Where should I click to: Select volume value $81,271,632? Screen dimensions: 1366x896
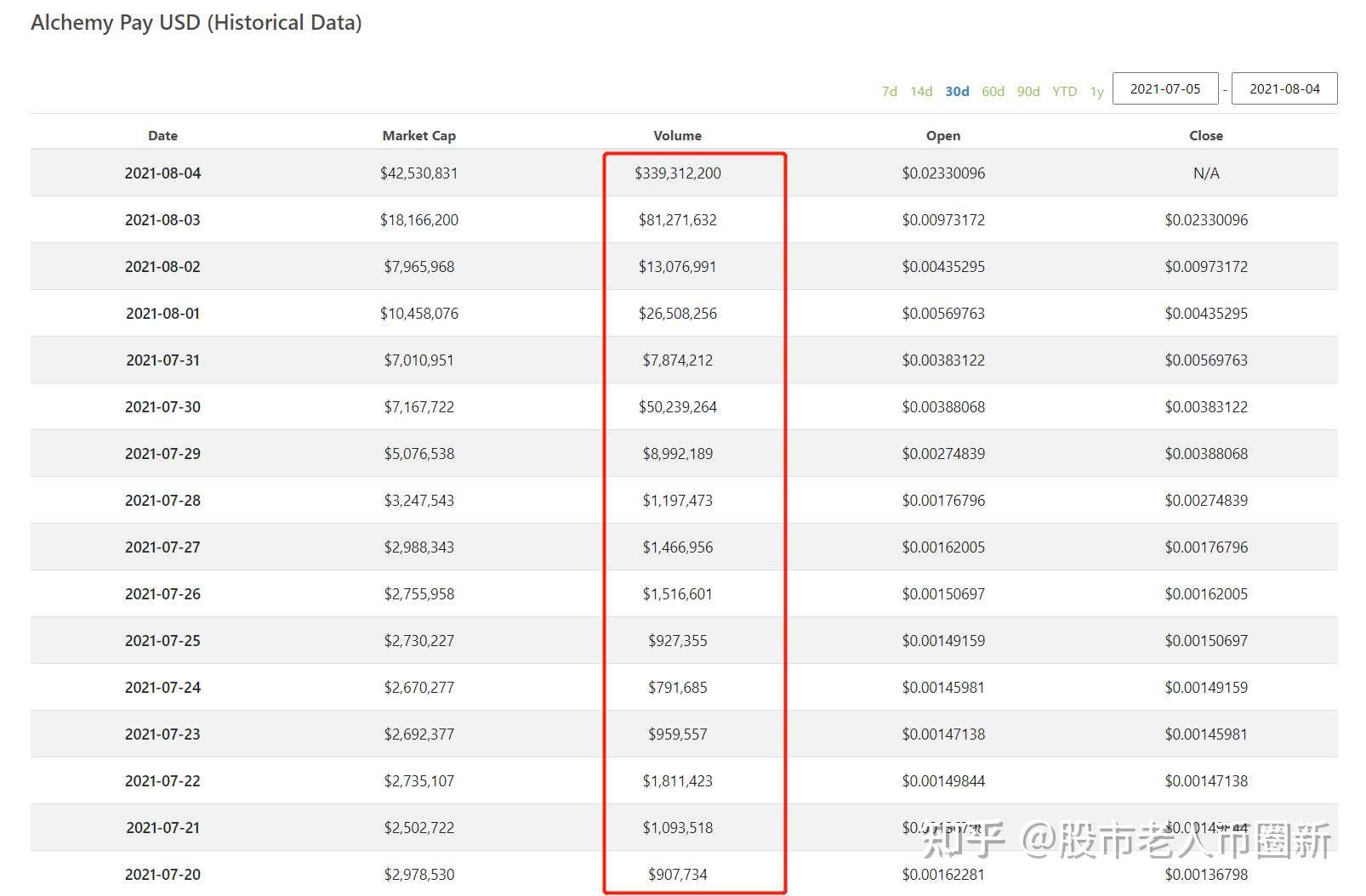(677, 220)
